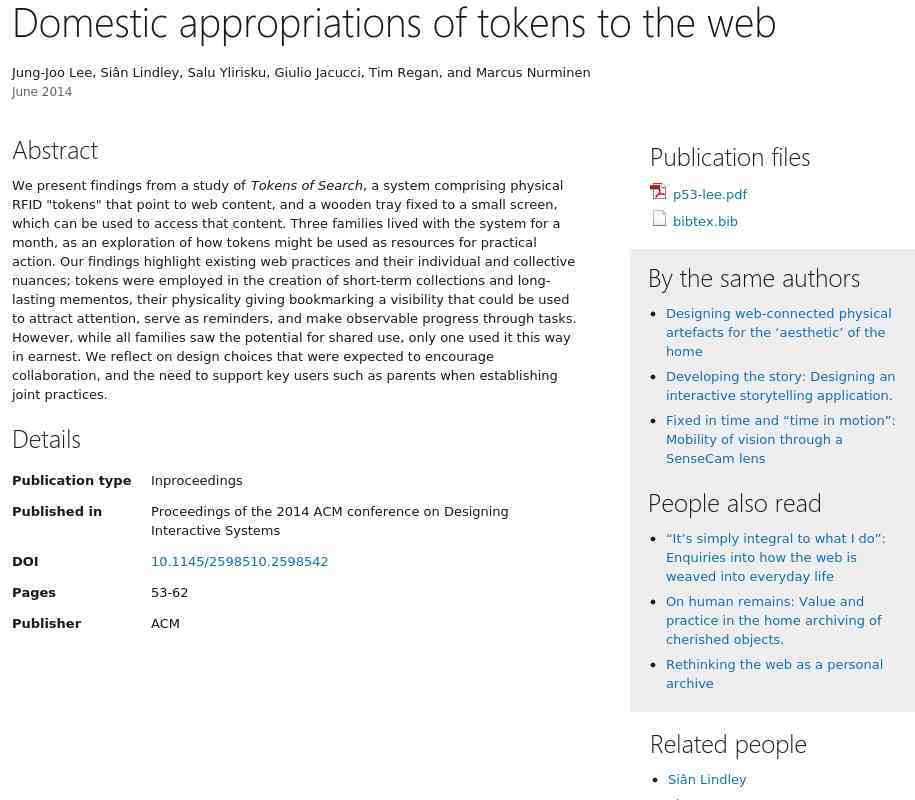
Task: Click the PDF file icon
Action: (x=658, y=191)
